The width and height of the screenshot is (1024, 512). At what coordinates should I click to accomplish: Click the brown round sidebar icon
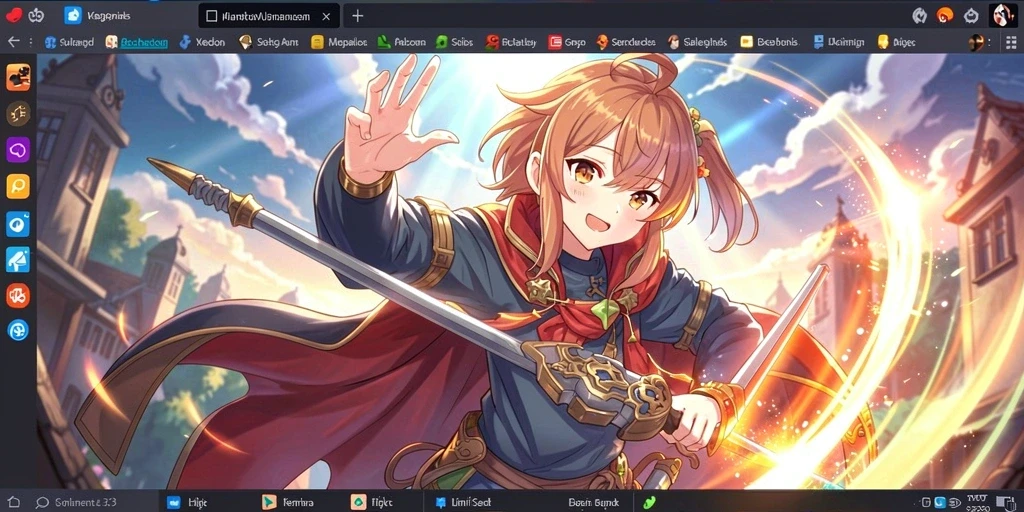pyautogui.click(x=18, y=114)
